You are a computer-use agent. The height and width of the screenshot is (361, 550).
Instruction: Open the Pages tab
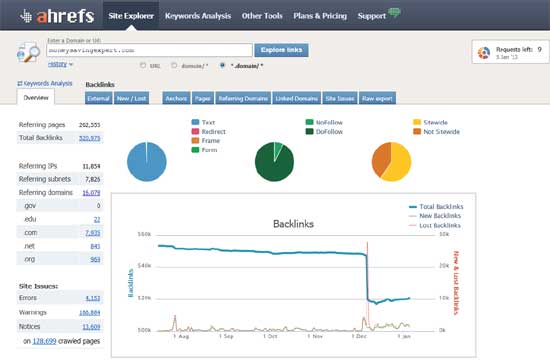[203, 98]
